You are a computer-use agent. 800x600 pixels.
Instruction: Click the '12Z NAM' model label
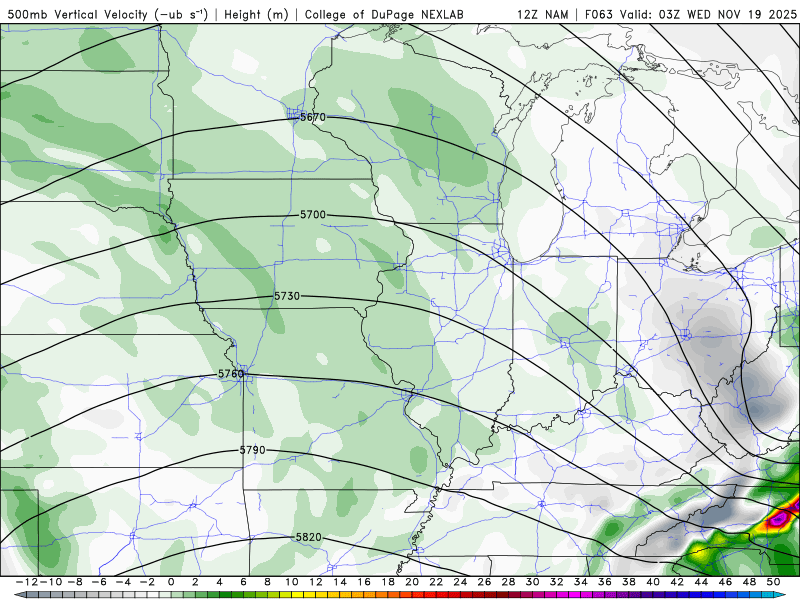click(543, 14)
